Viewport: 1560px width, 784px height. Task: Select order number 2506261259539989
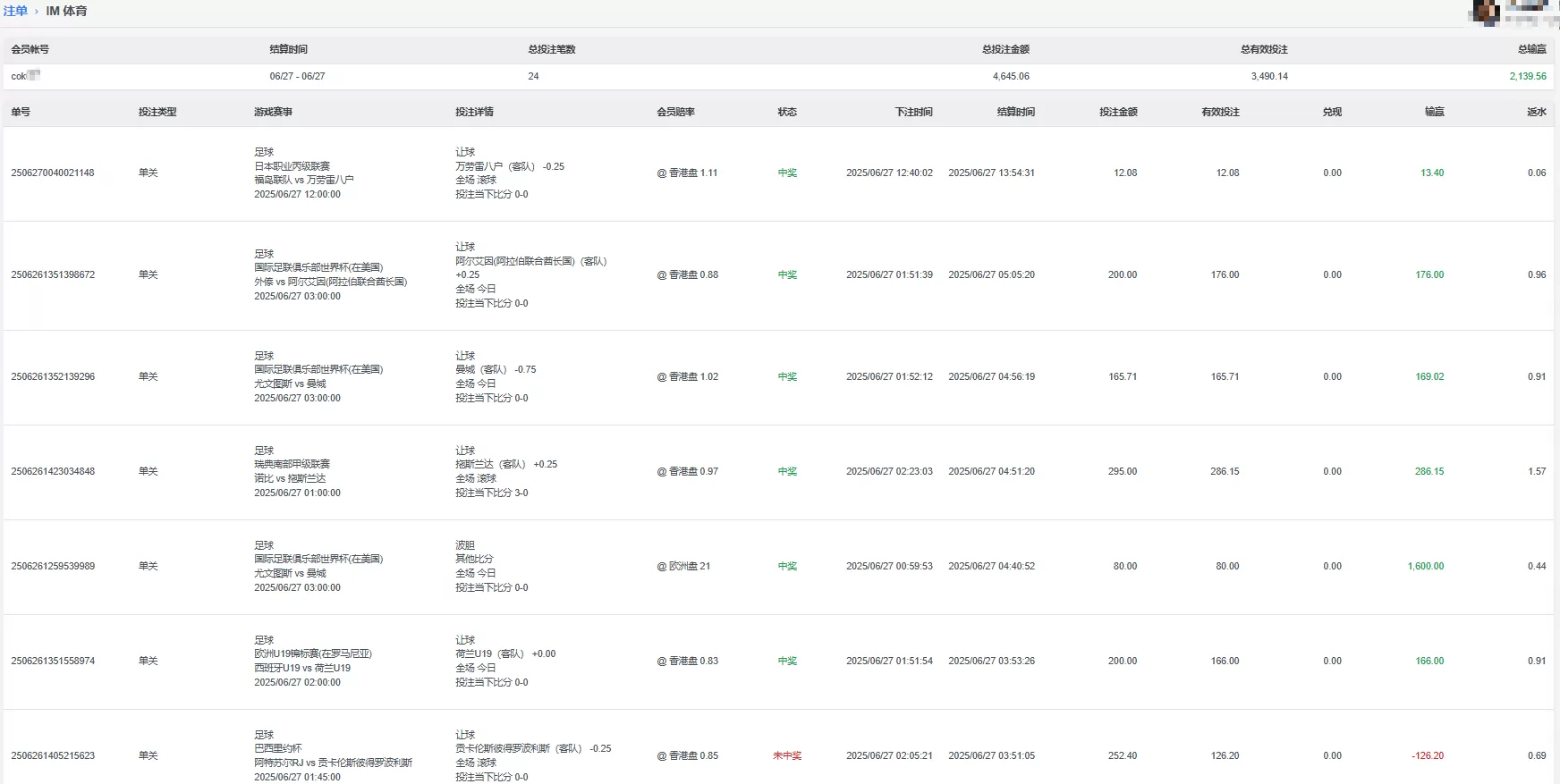pos(53,566)
